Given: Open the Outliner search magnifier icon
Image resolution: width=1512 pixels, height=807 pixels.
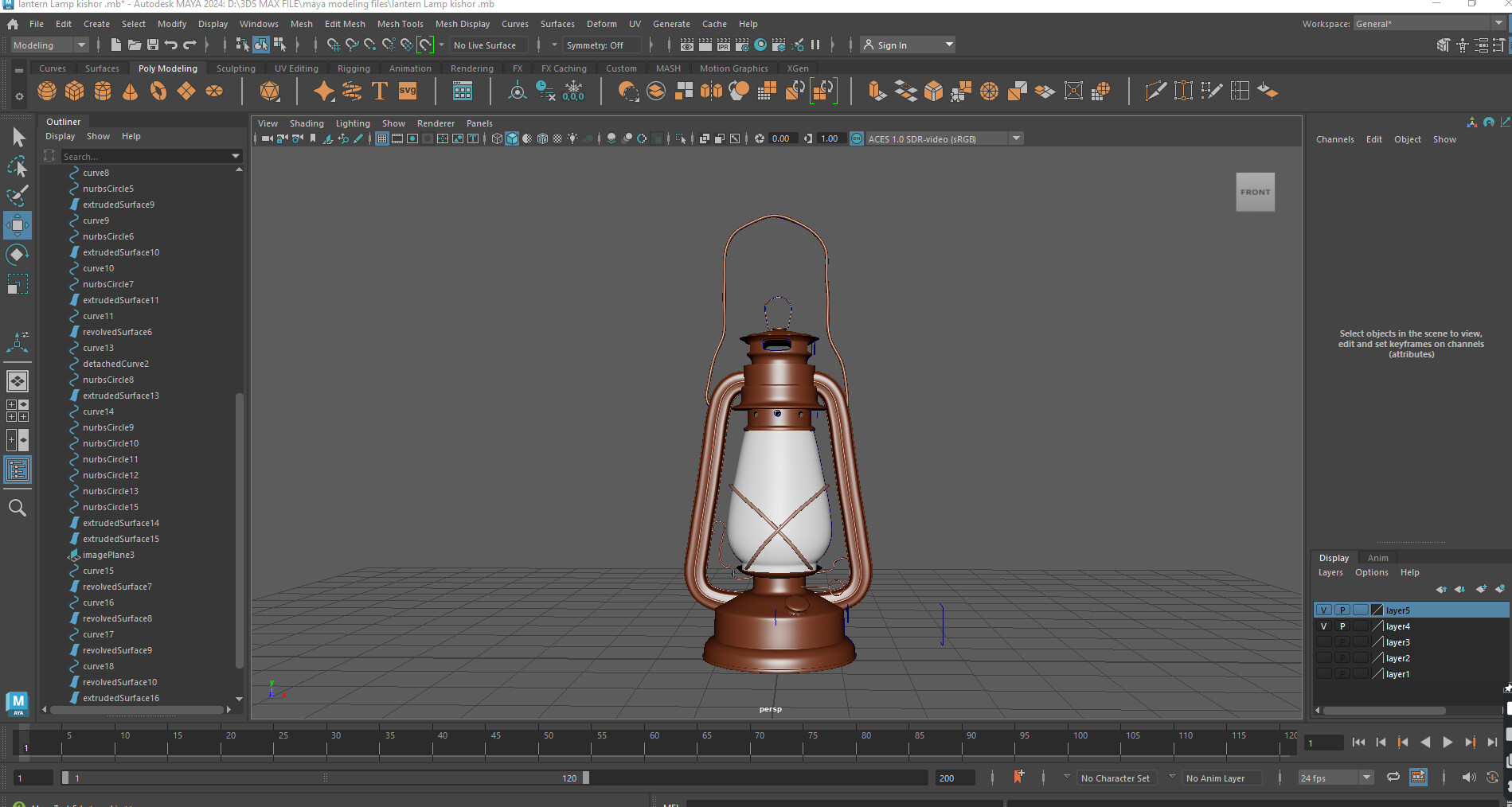Looking at the screenshot, I should 18,508.
